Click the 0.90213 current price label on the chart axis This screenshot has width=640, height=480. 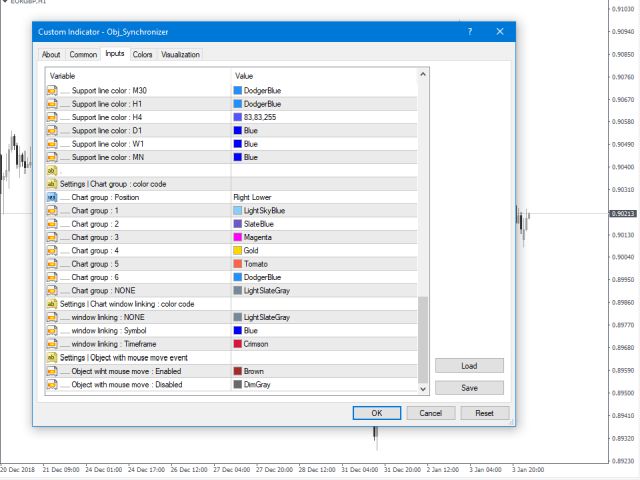tap(623, 213)
